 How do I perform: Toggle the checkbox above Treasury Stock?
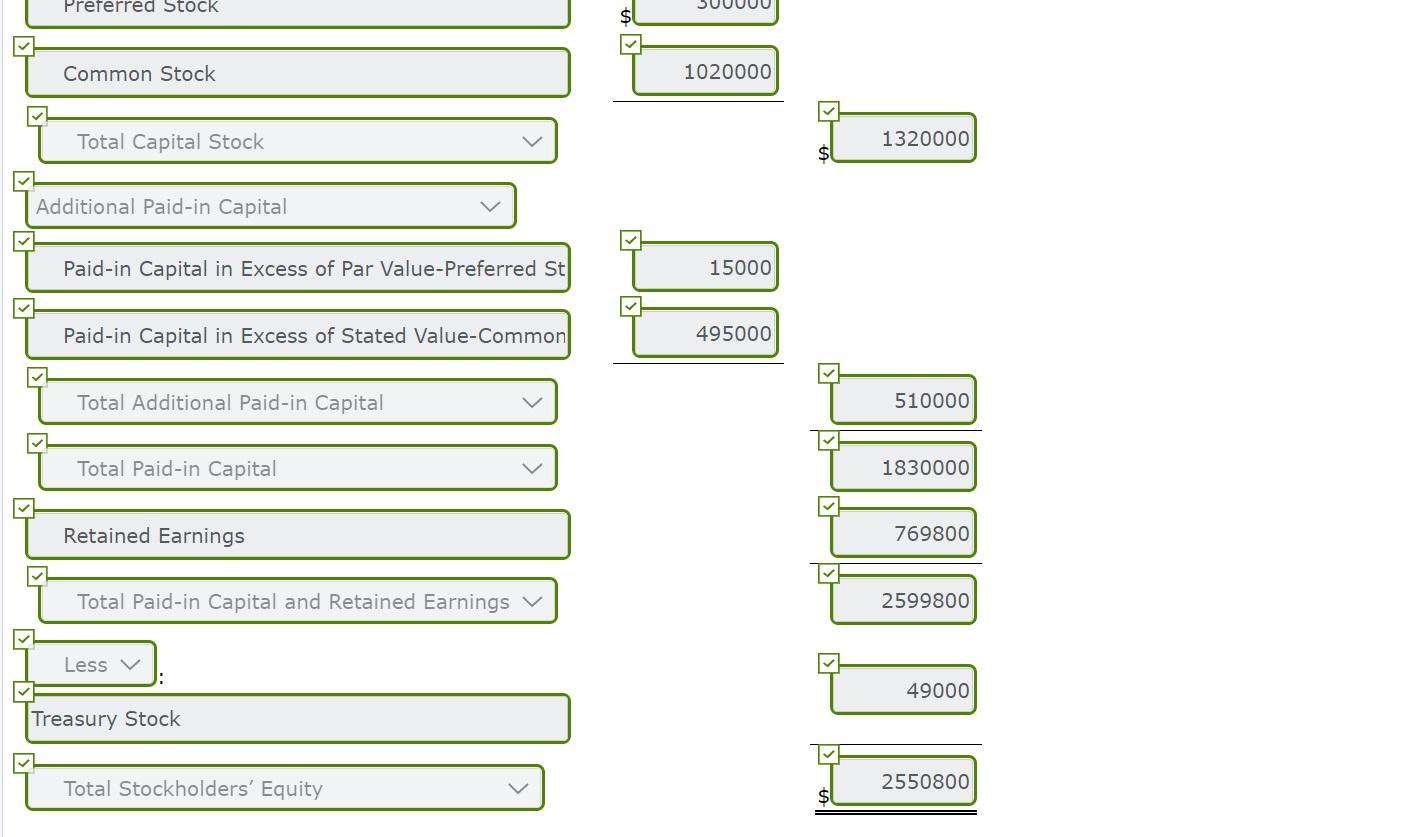[23, 692]
